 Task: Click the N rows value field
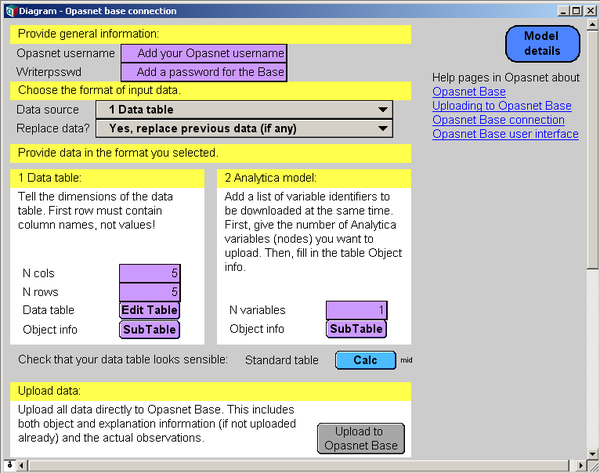pos(150,292)
